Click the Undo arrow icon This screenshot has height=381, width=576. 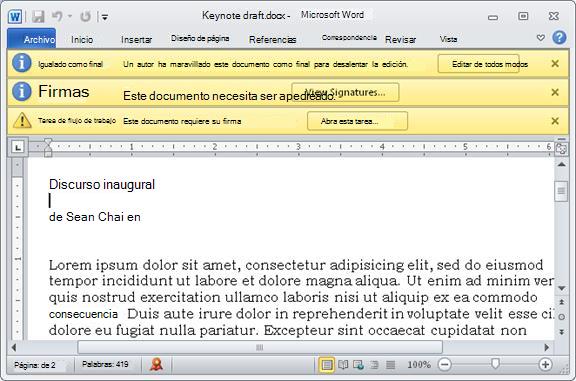coord(57,16)
